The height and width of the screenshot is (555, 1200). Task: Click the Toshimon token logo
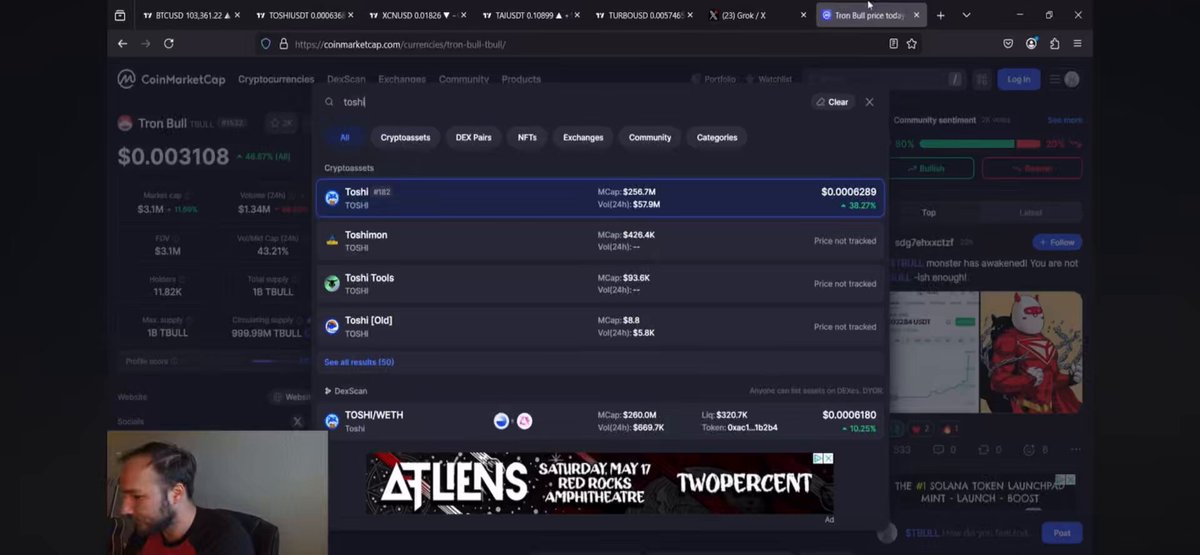(332, 241)
